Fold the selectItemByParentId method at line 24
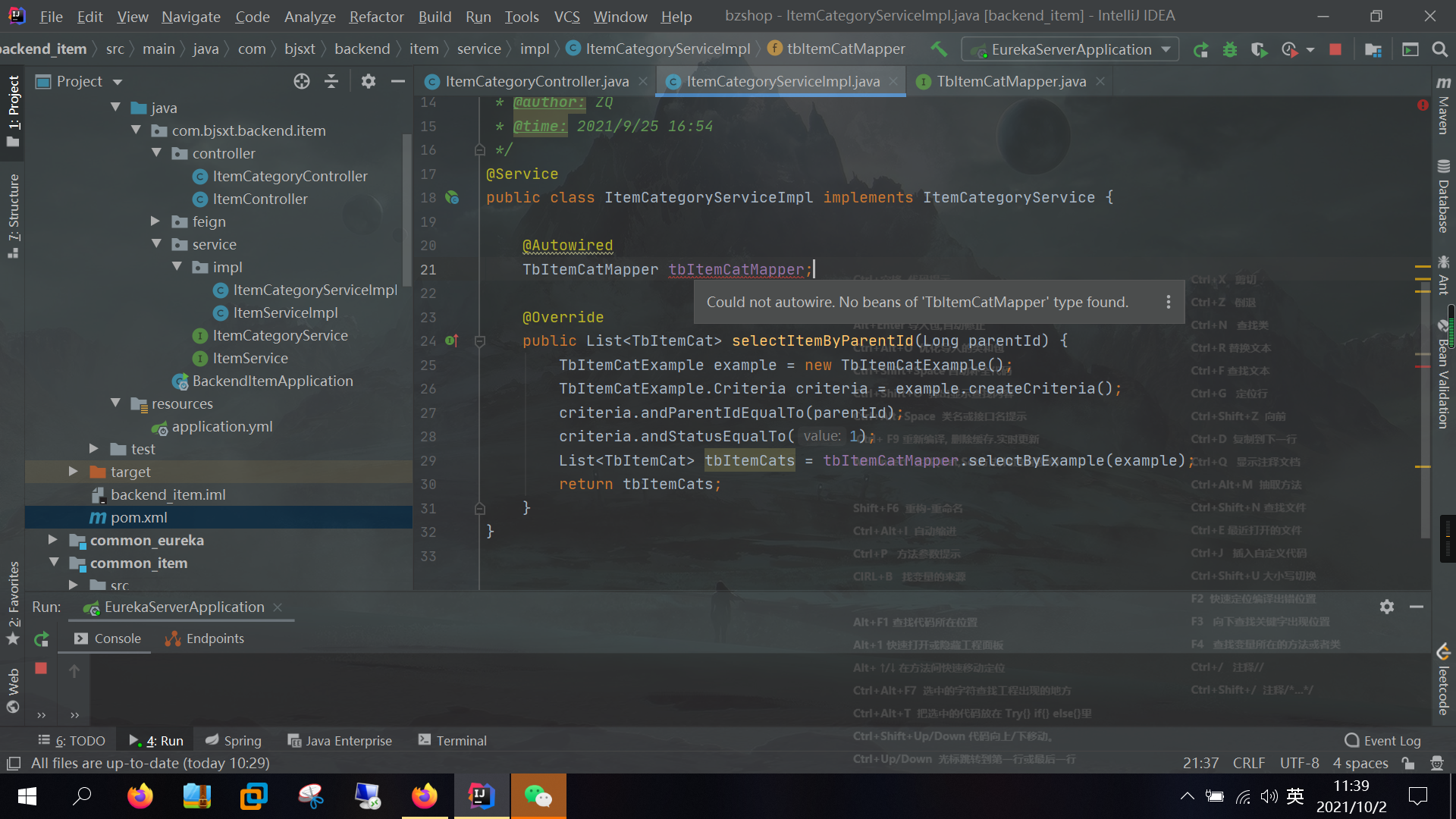The width and height of the screenshot is (1456, 819). click(479, 341)
